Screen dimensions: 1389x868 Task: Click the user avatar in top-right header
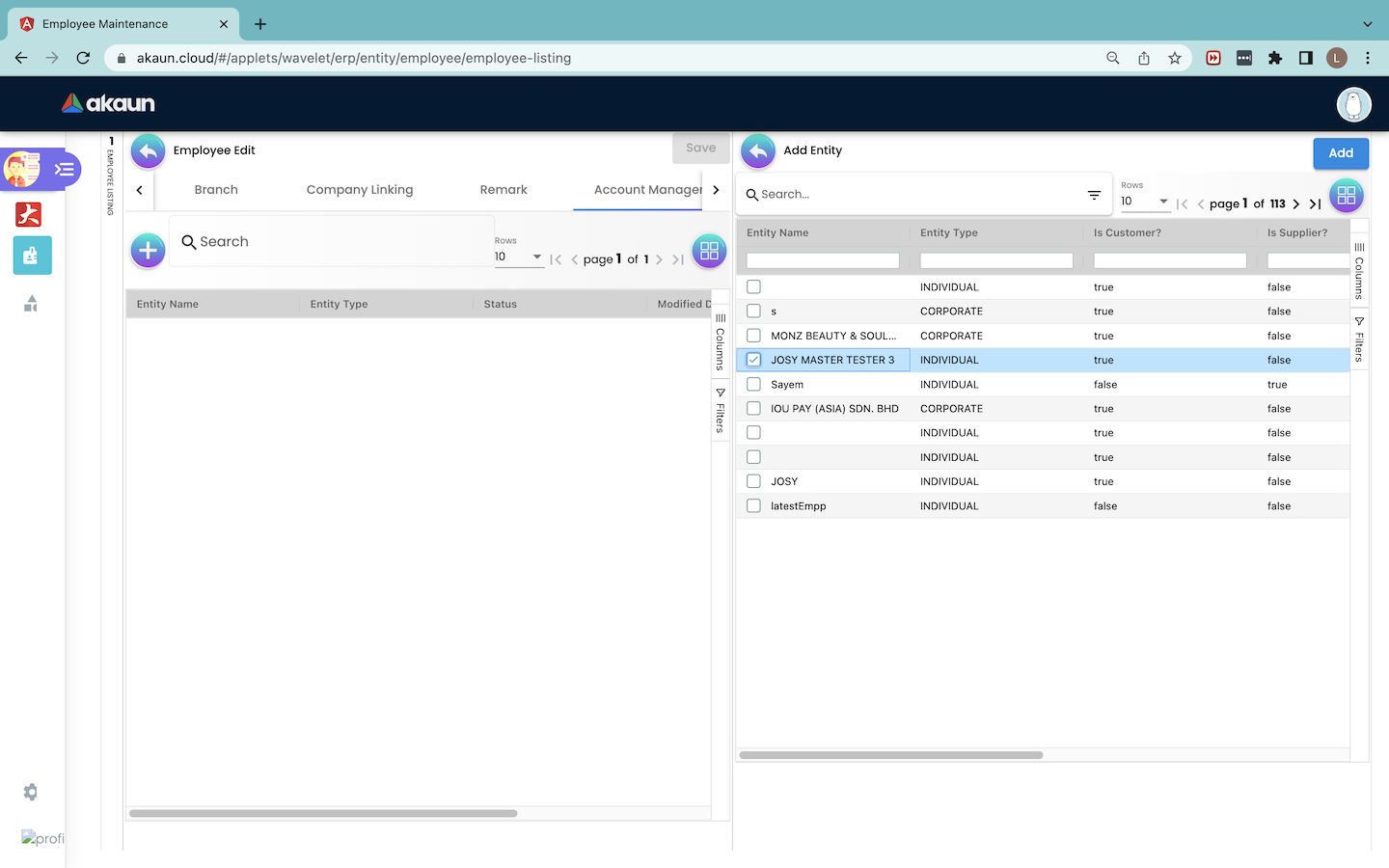(1353, 104)
